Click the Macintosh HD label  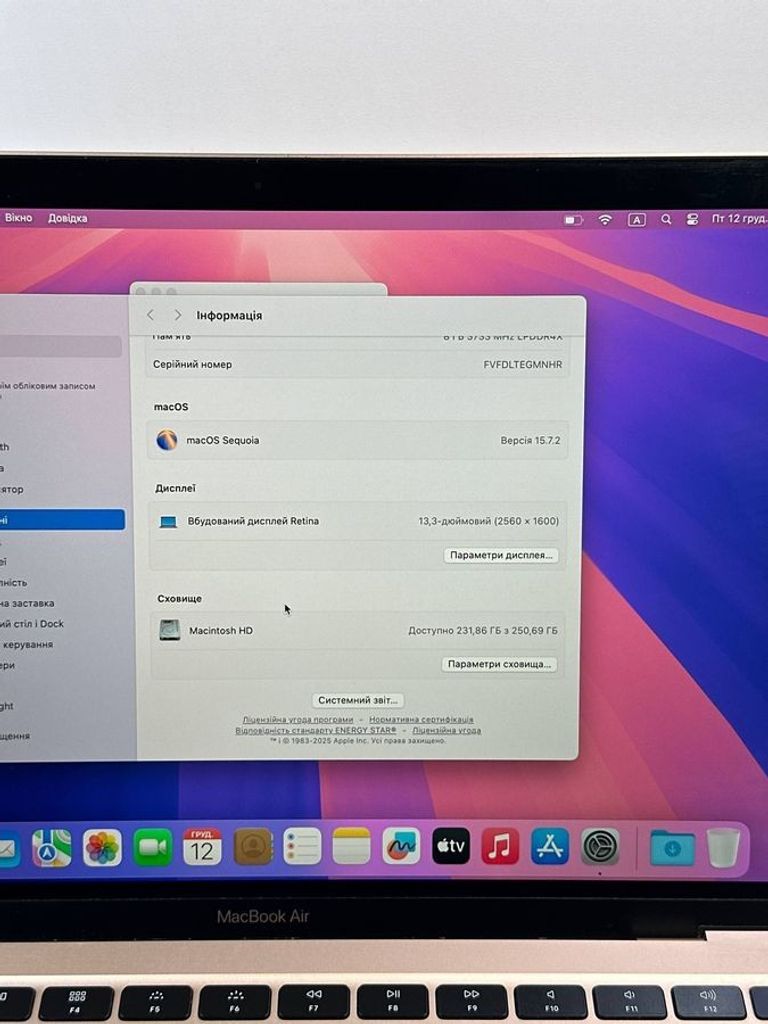pos(221,631)
